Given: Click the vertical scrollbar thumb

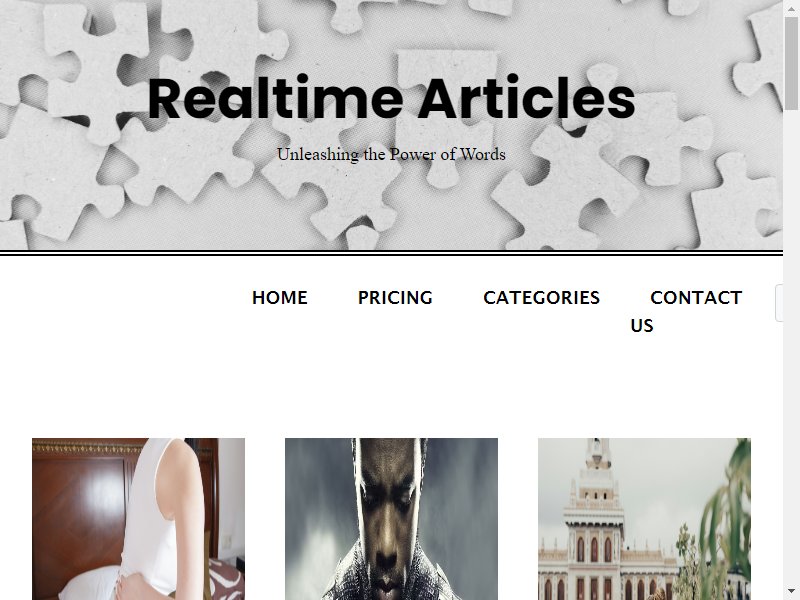Looking at the screenshot, I should coord(791,62).
